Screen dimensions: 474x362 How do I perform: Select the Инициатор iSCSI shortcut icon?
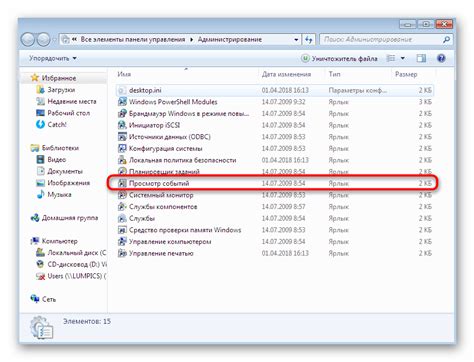(x=122, y=125)
